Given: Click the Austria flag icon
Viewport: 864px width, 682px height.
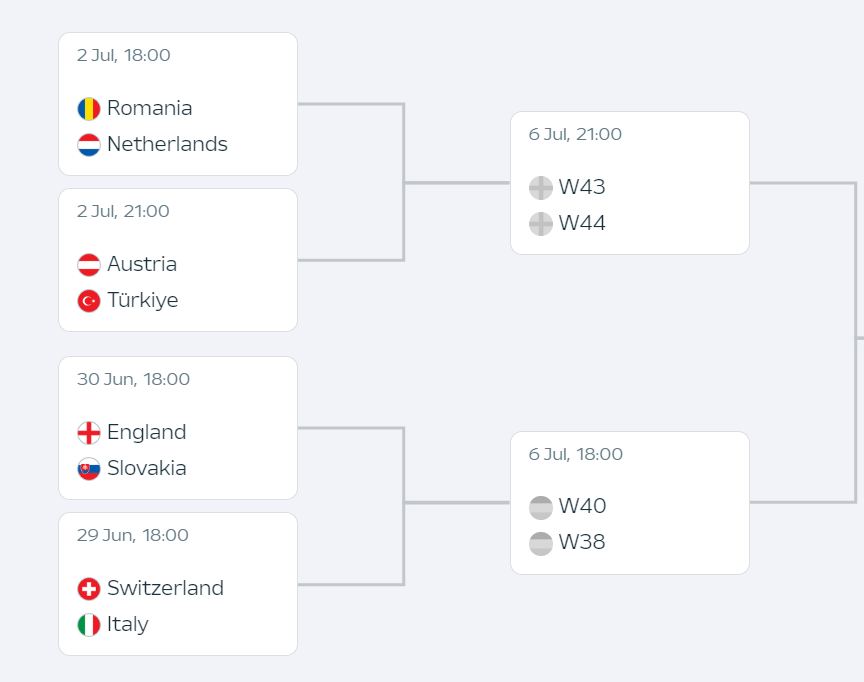Looking at the screenshot, I should (x=89, y=264).
